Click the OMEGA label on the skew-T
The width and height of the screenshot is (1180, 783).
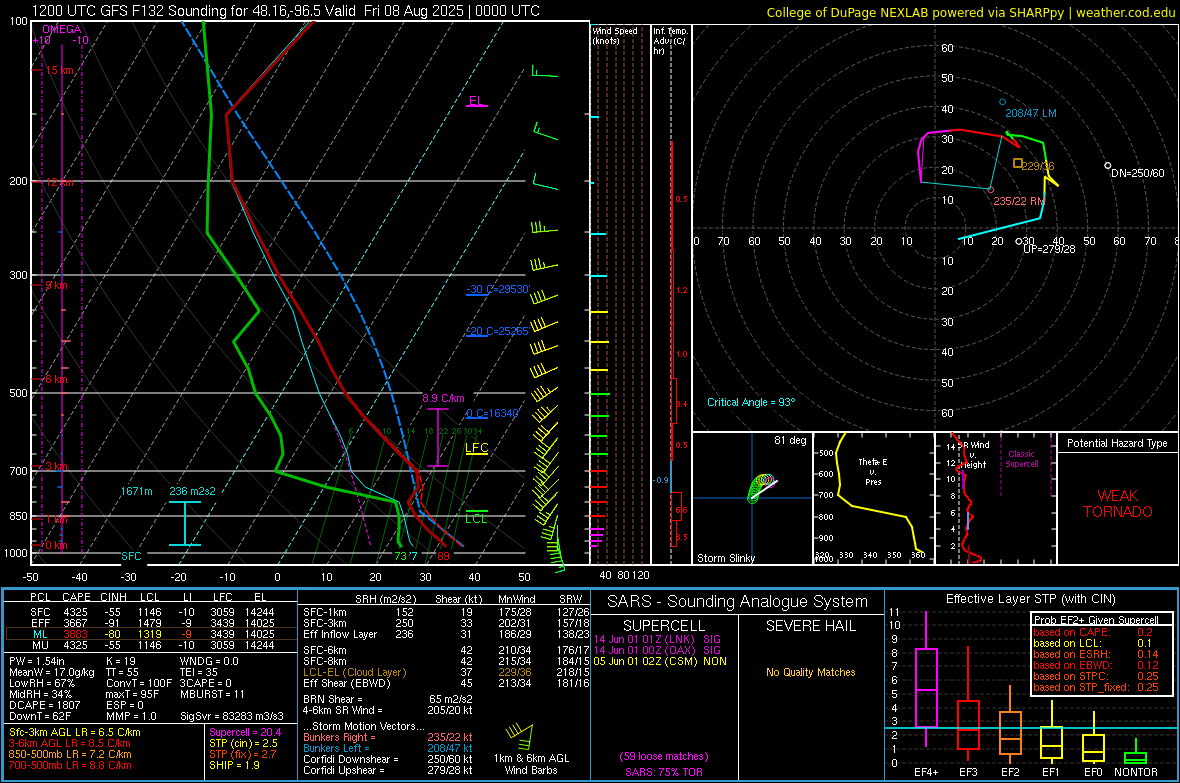coord(62,29)
